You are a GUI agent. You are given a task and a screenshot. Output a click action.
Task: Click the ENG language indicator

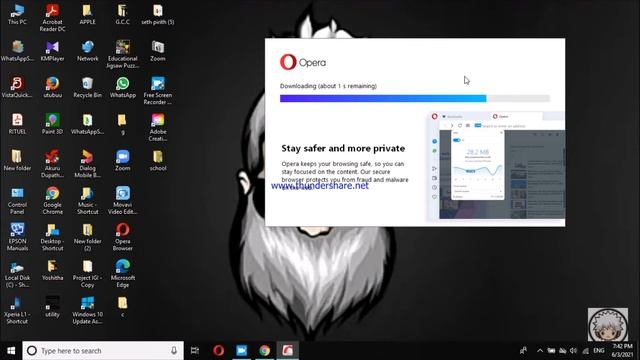[599, 351]
